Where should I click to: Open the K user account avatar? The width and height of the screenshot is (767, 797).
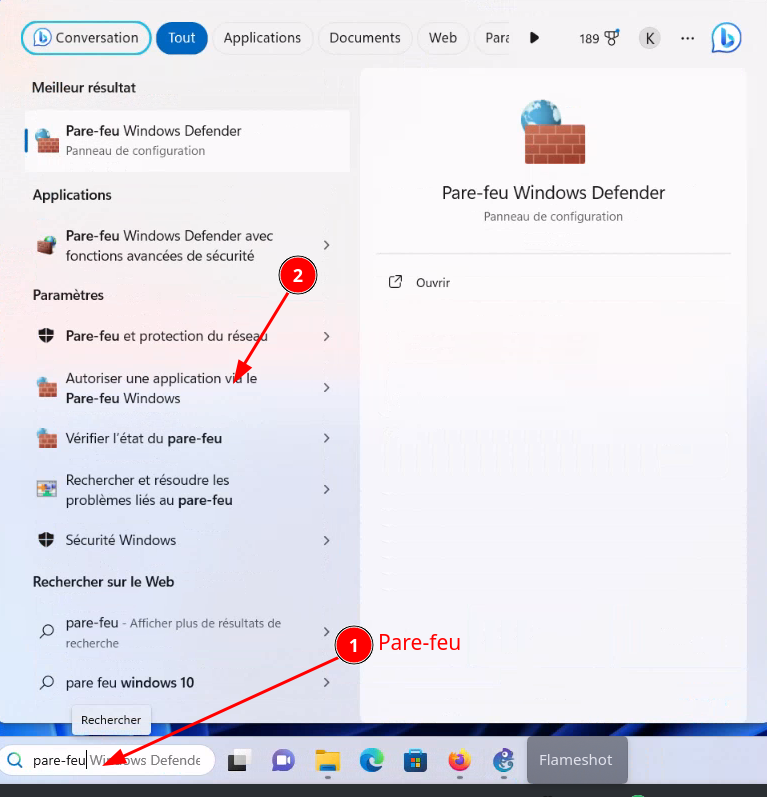650,38
